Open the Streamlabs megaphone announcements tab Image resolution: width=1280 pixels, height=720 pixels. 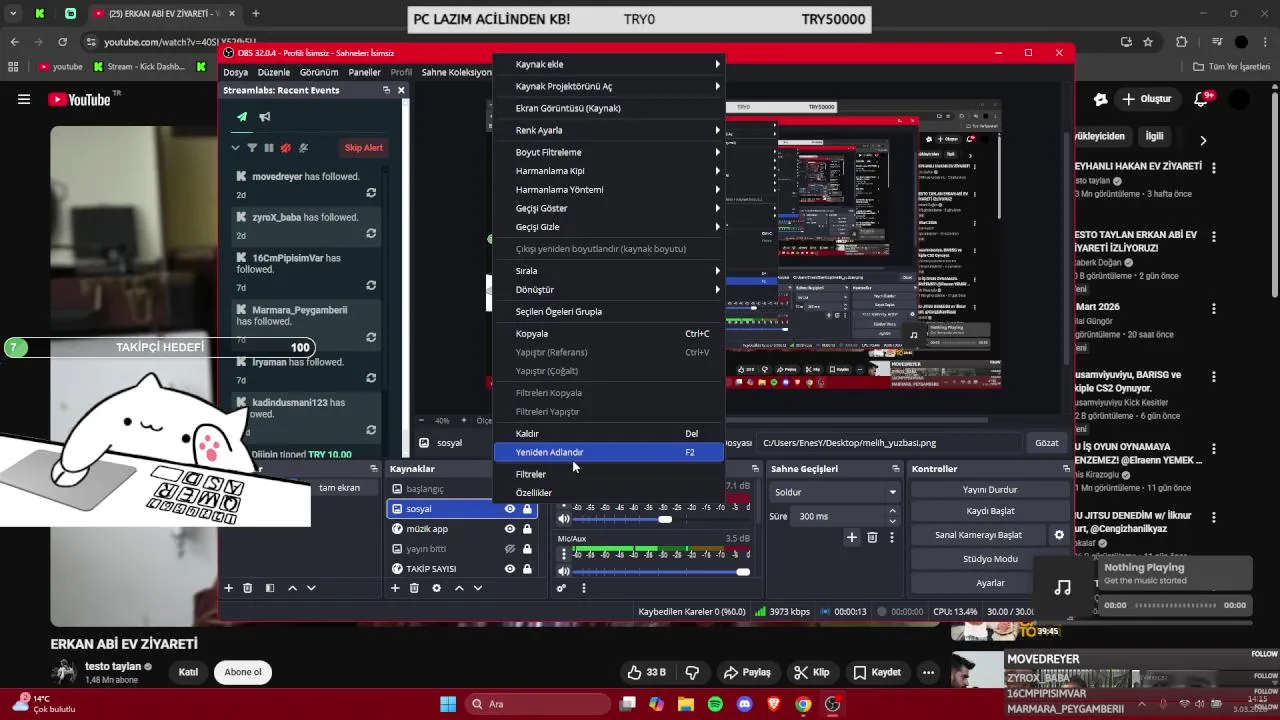point(265,117)
